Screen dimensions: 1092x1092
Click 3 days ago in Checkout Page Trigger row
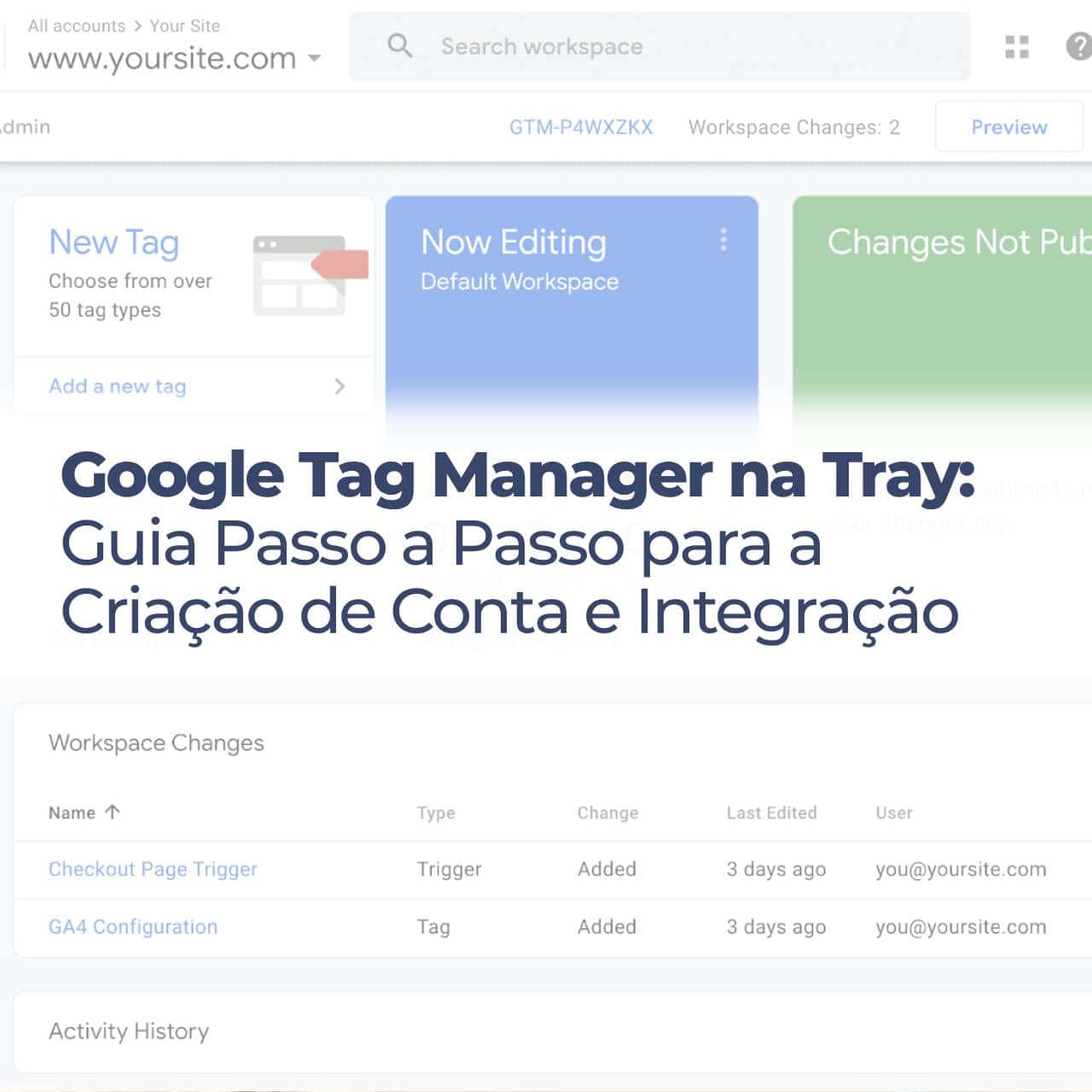775,869
